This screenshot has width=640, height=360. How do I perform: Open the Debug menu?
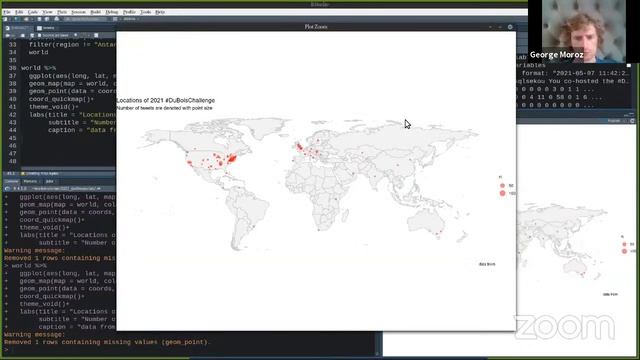[112, 12]
